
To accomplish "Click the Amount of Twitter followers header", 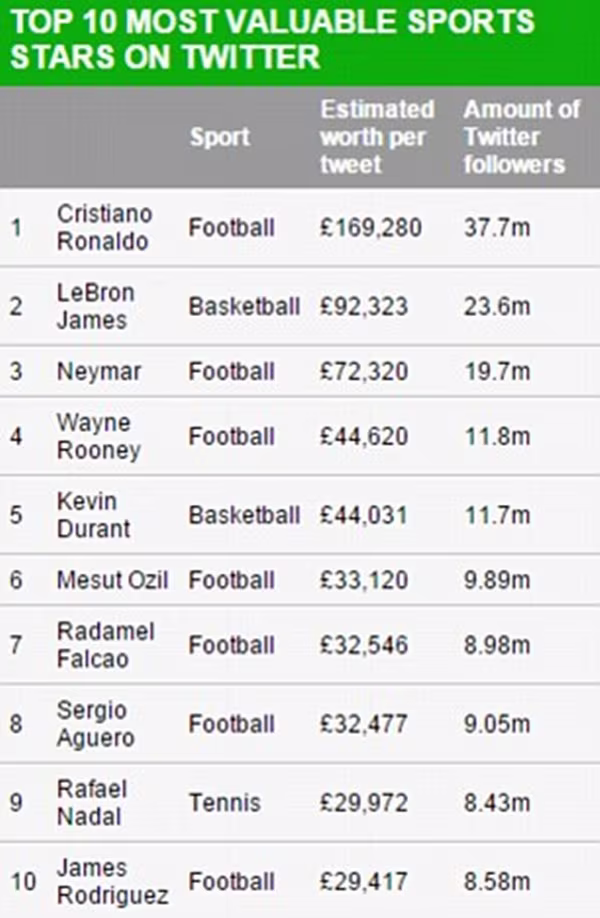I will (521, 137).
